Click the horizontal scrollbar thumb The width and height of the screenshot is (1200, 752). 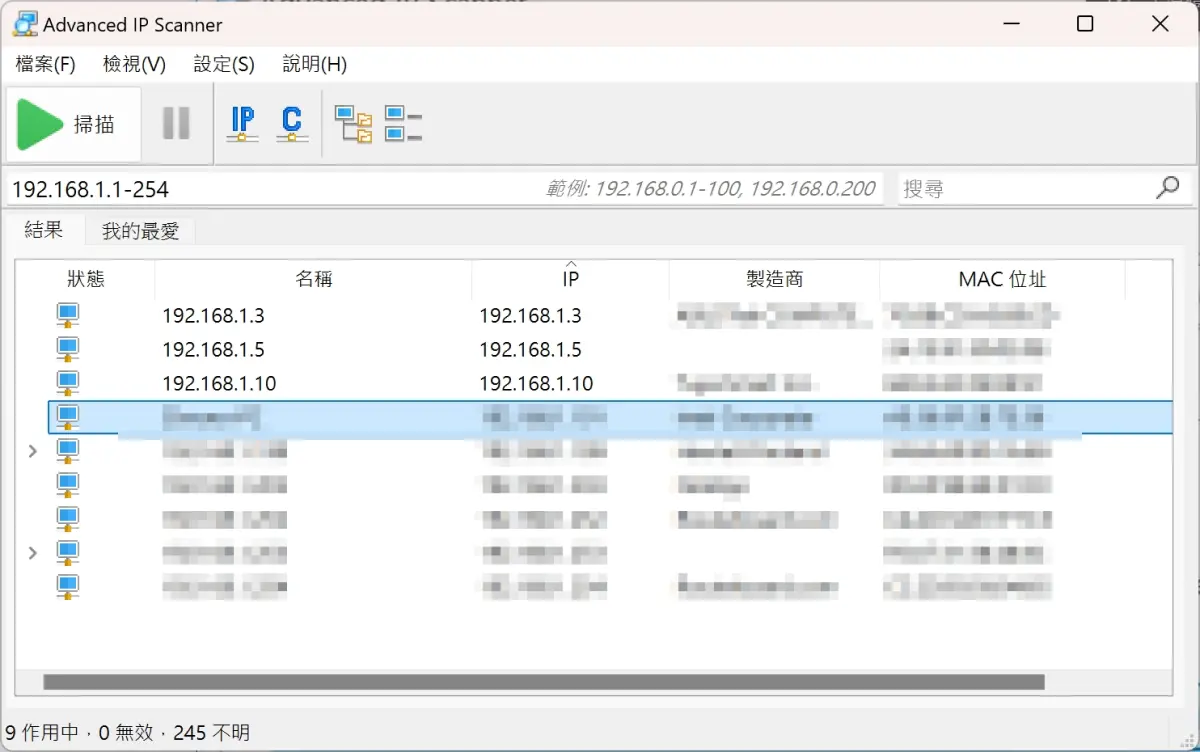coord(544,682)
